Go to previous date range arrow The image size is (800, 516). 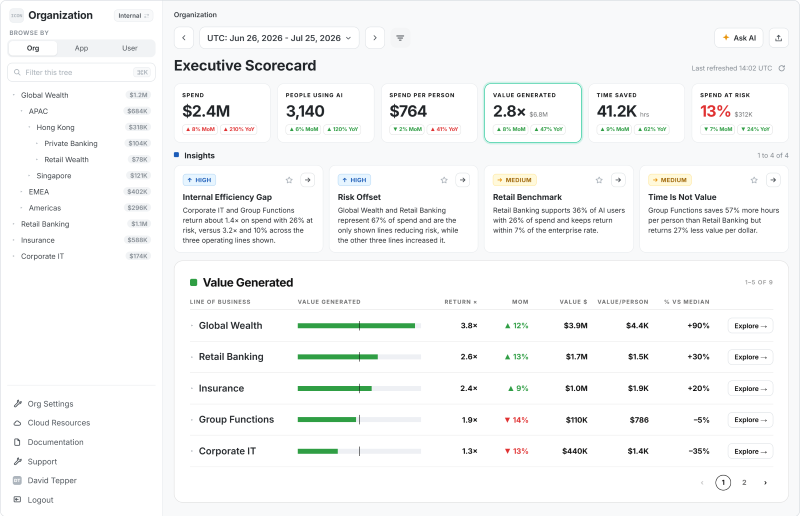tap(184, 38)
